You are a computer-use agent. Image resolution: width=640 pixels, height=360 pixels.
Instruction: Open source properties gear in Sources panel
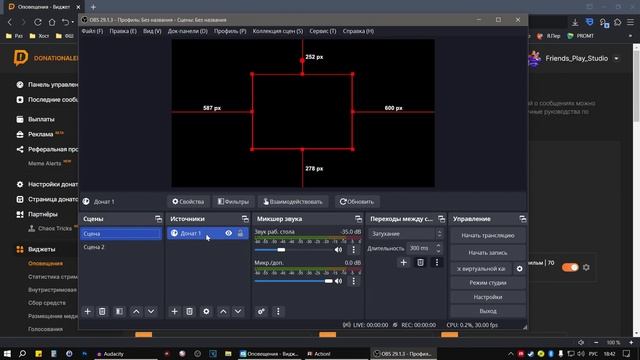click(206, 311)
